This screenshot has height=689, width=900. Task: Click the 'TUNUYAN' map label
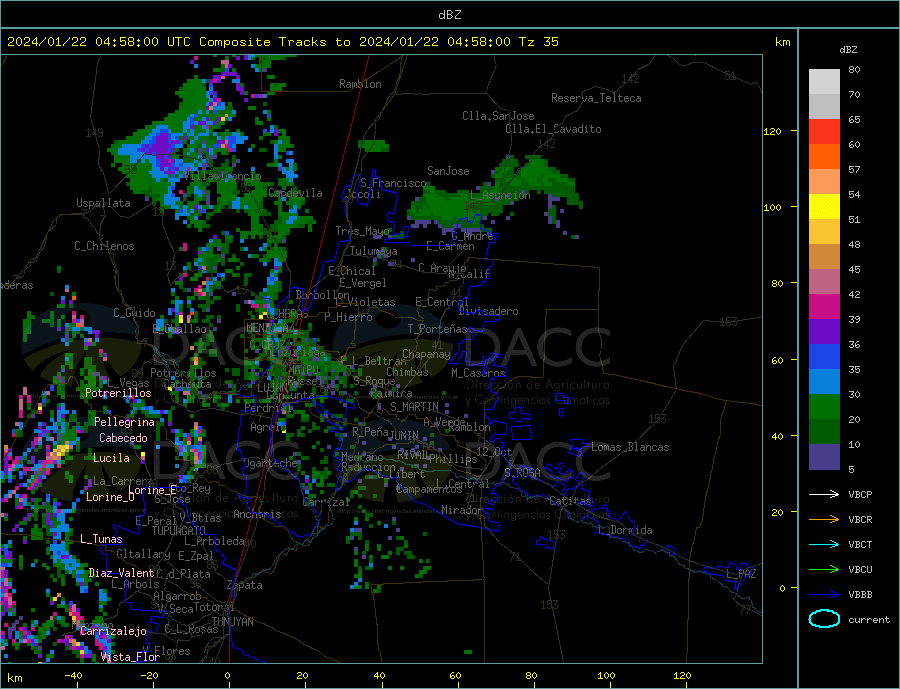[x=232, y=622]
